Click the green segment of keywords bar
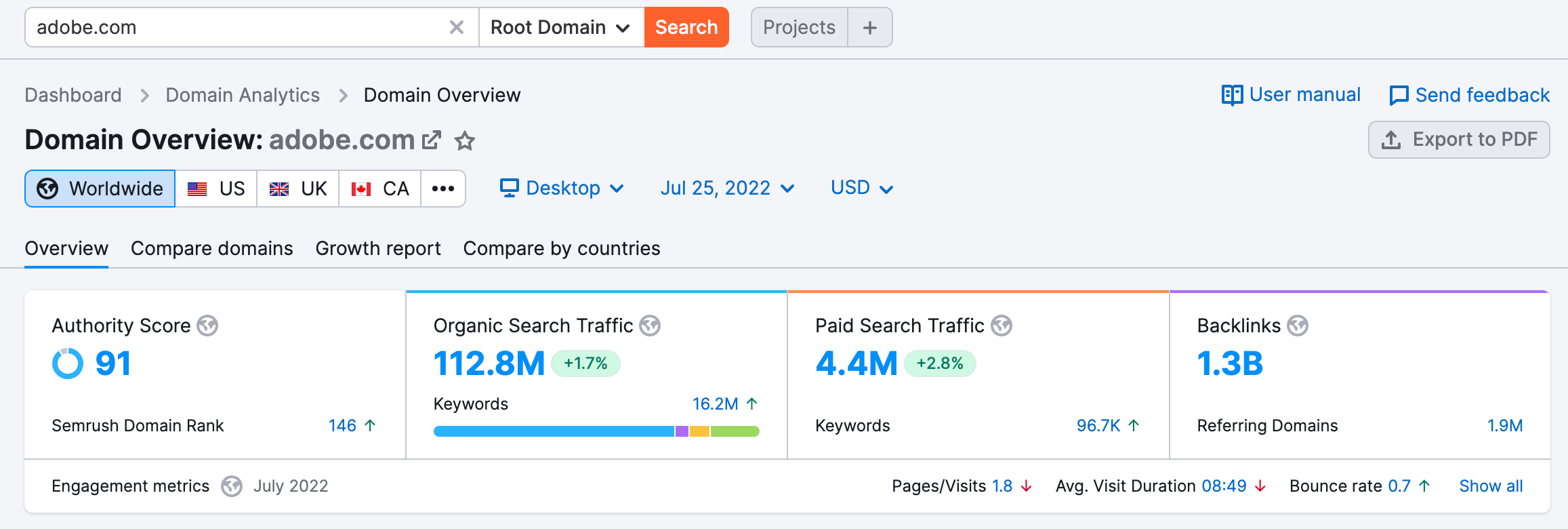 coord(735,431)
